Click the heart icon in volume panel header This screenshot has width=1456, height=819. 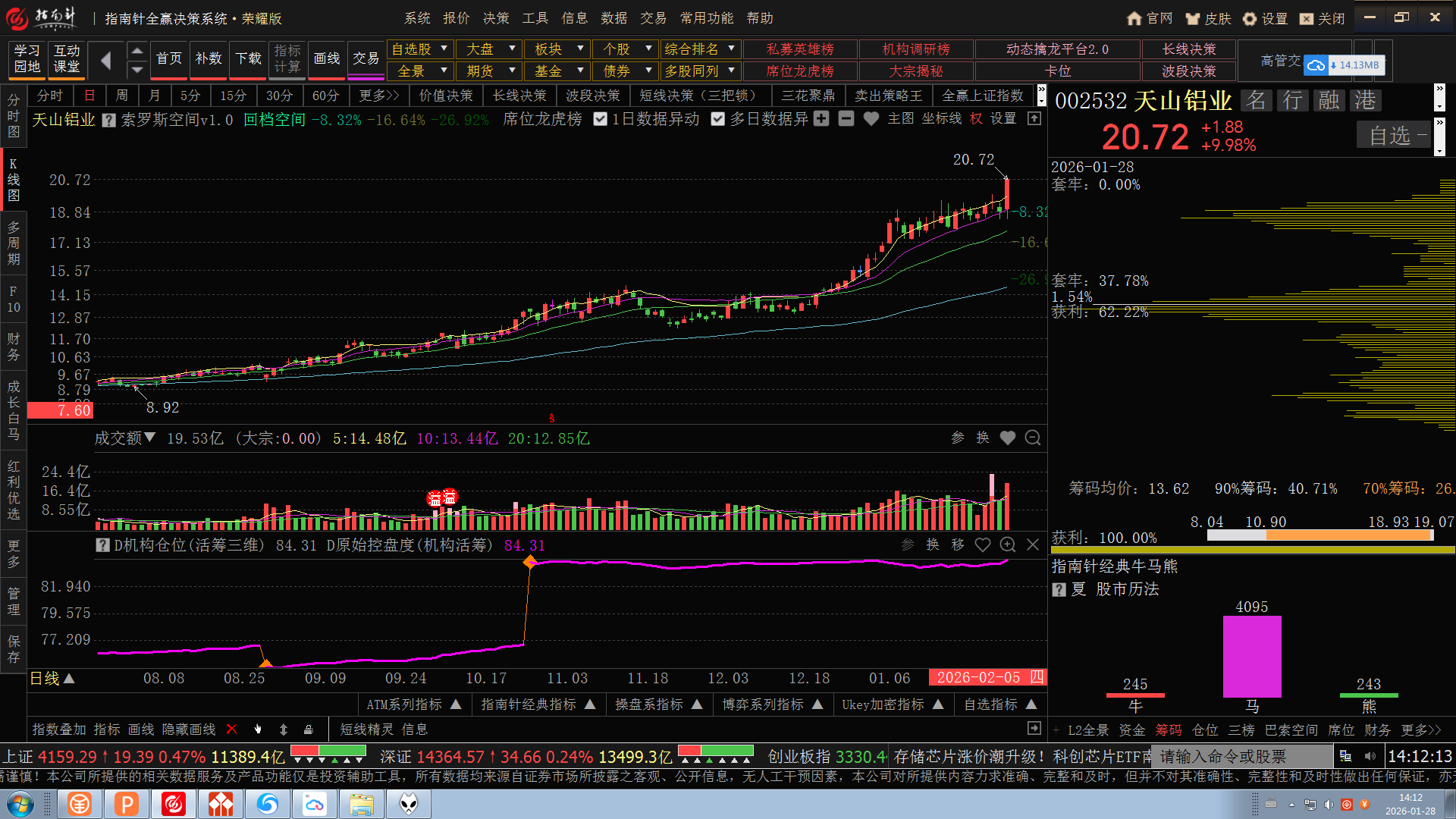coord(1008,438)
